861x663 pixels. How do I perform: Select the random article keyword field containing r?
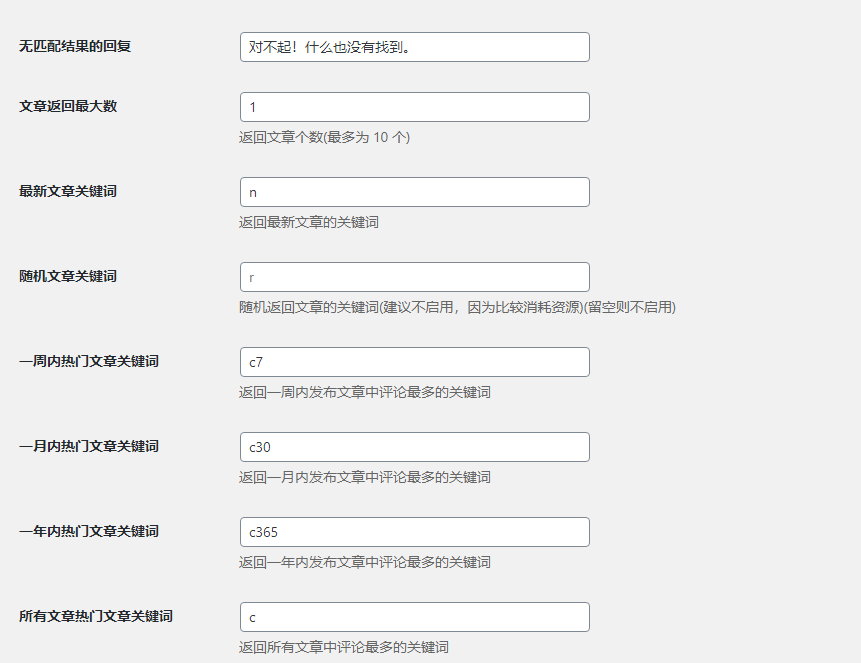tap(414, 277)
